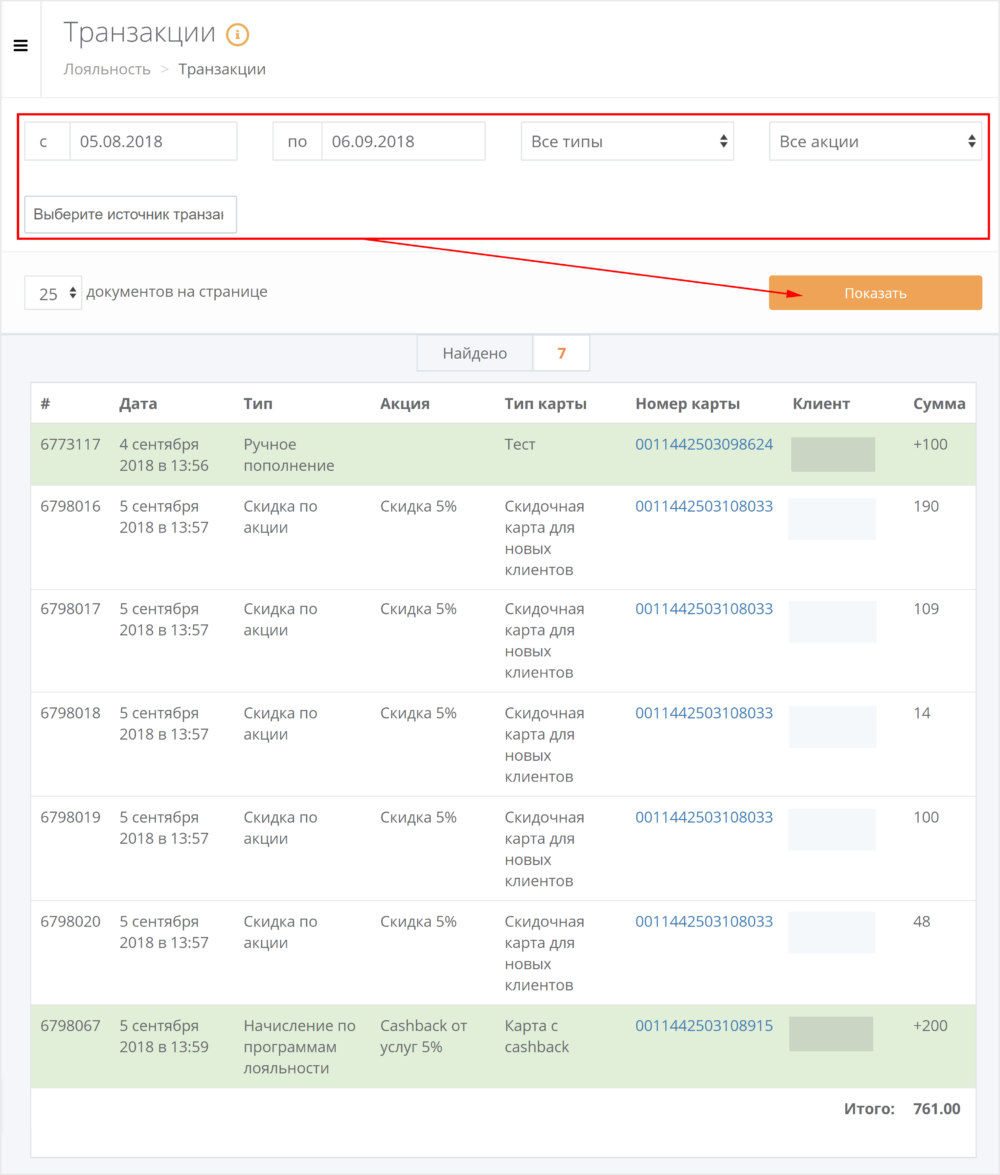Select transaction ID 6798019
1000x1175 pixels.
pos(70,818)
